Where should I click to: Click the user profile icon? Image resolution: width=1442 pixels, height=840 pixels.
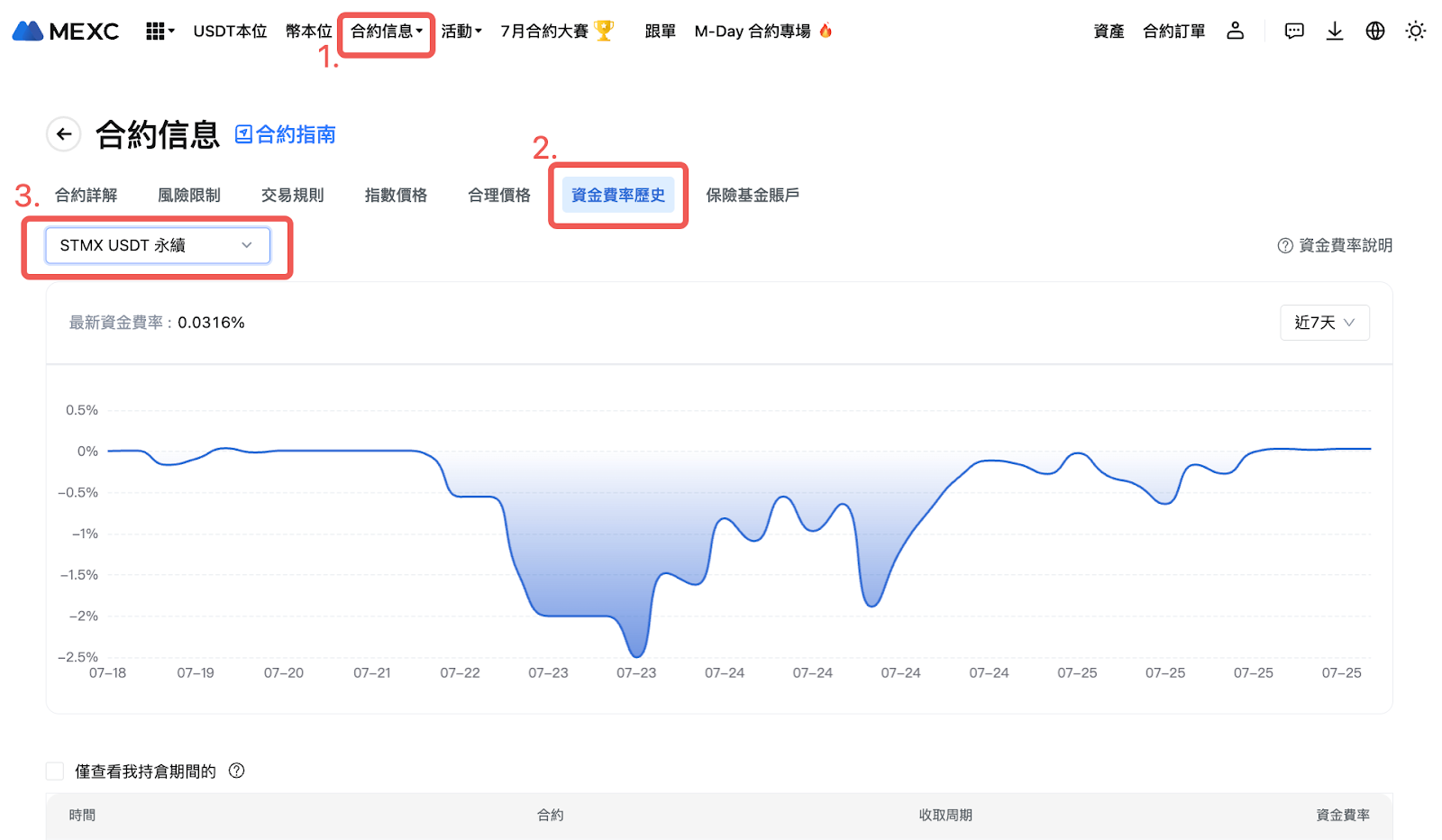1235,32
